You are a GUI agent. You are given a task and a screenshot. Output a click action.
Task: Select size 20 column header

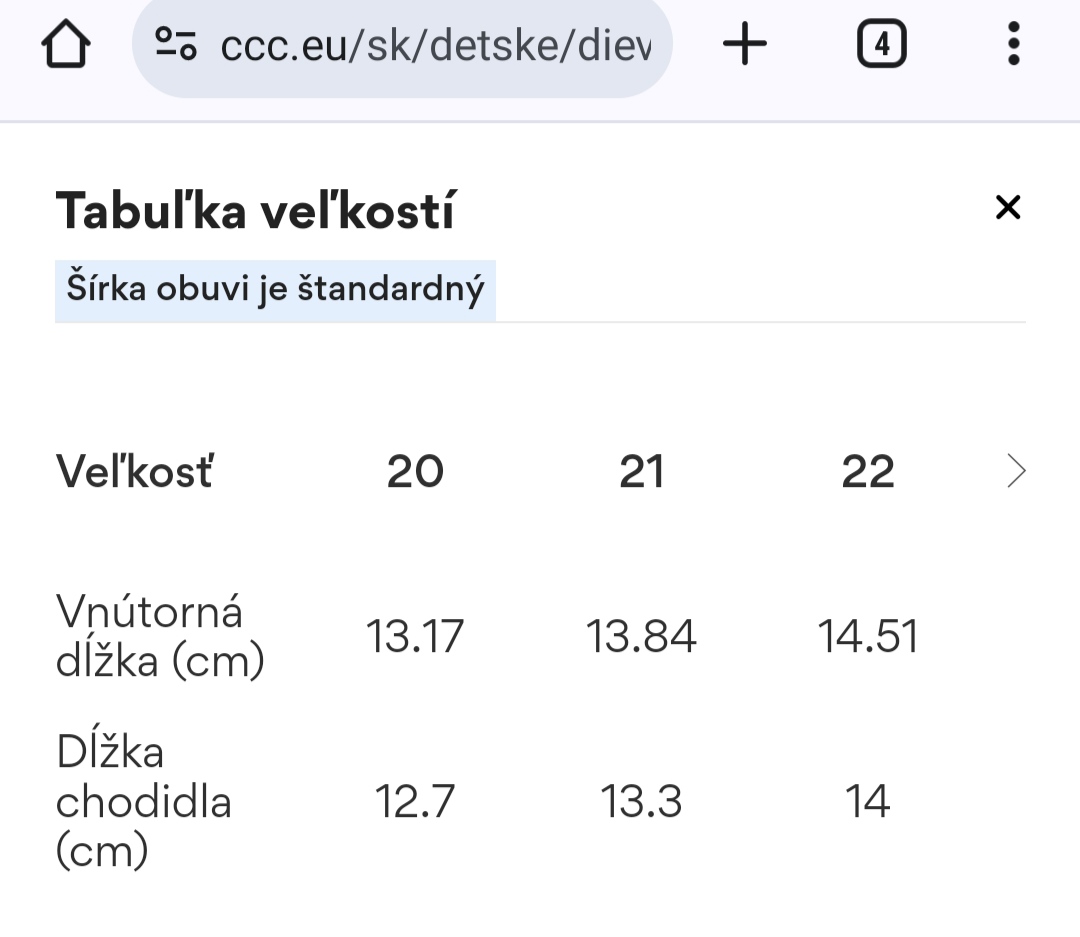[415, 472]
